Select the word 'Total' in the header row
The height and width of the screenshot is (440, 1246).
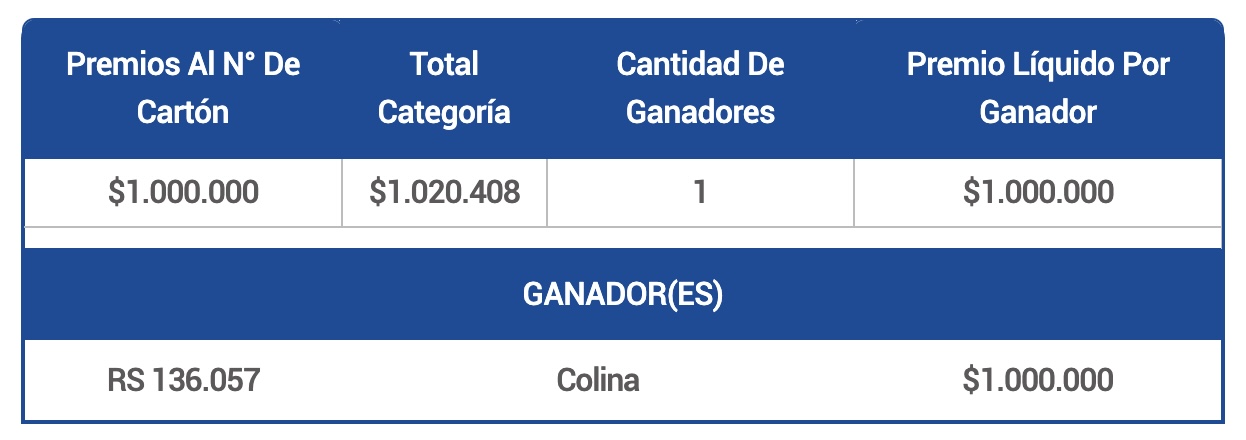coord(444,65)
